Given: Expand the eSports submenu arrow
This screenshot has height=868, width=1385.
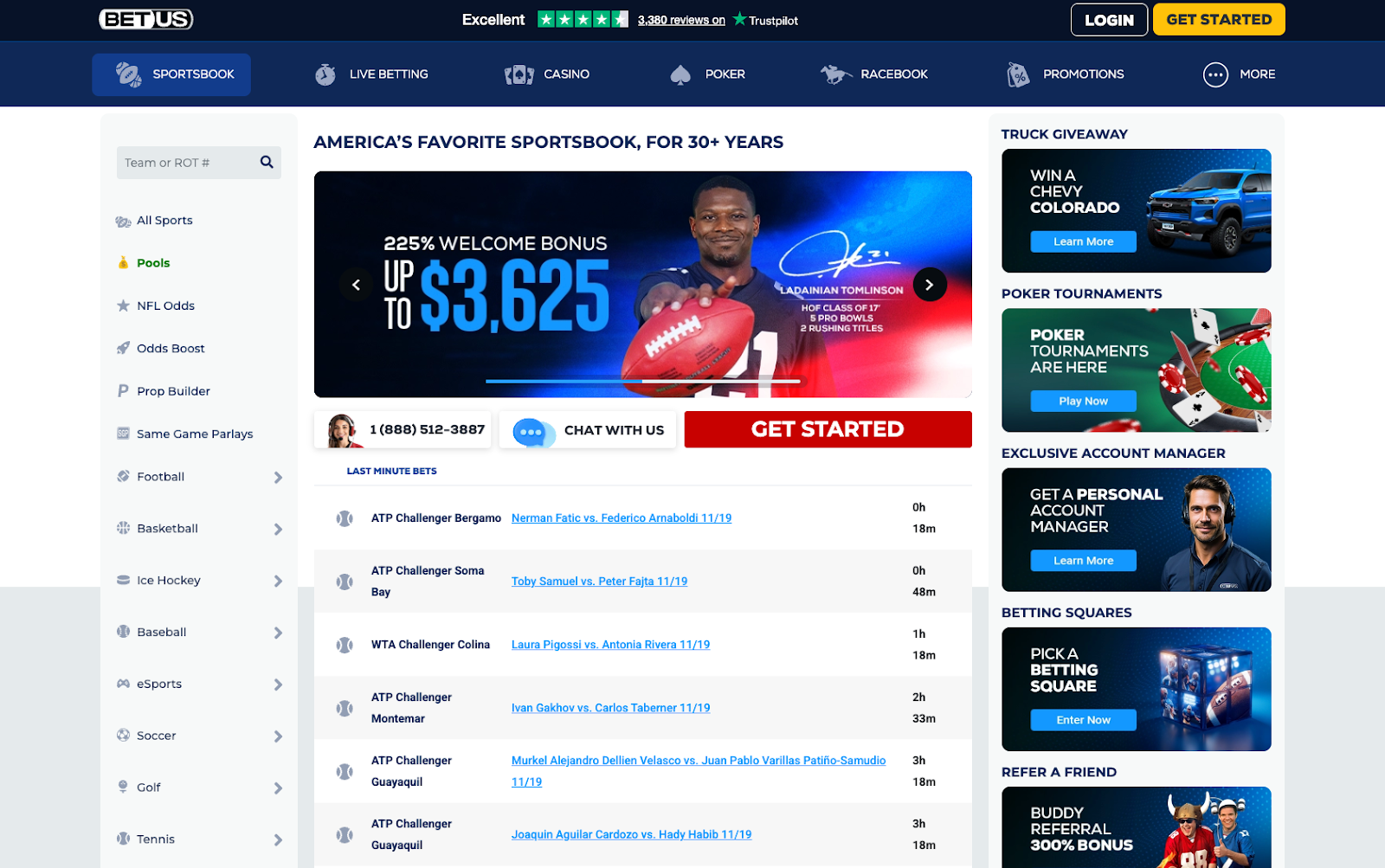Looking at the screenshot, I should [x=278, y=685].
